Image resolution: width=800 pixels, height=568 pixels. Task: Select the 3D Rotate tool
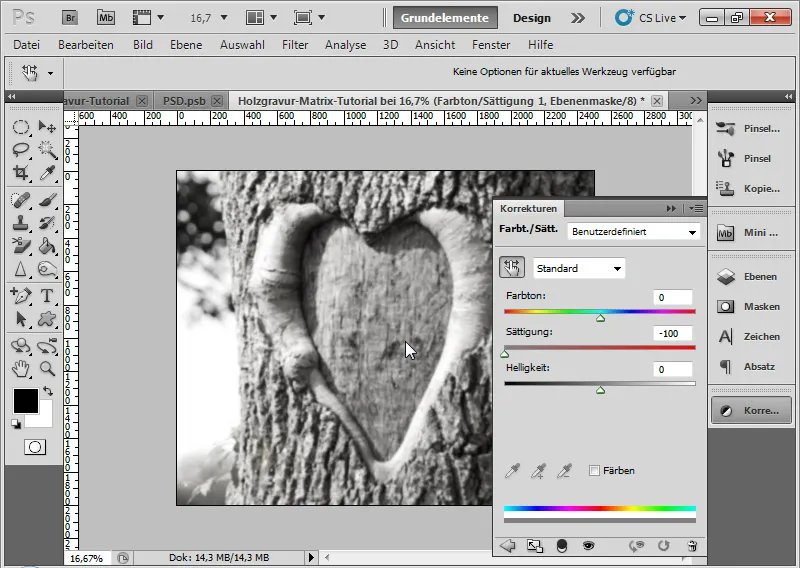coord(20,345)
